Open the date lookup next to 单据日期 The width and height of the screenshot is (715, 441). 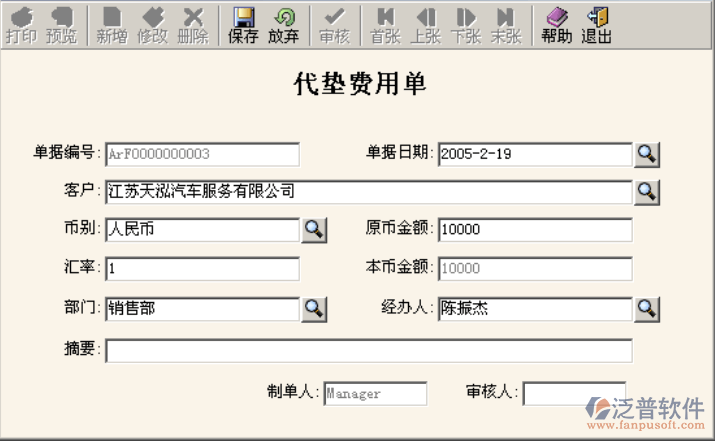point(648,153)
